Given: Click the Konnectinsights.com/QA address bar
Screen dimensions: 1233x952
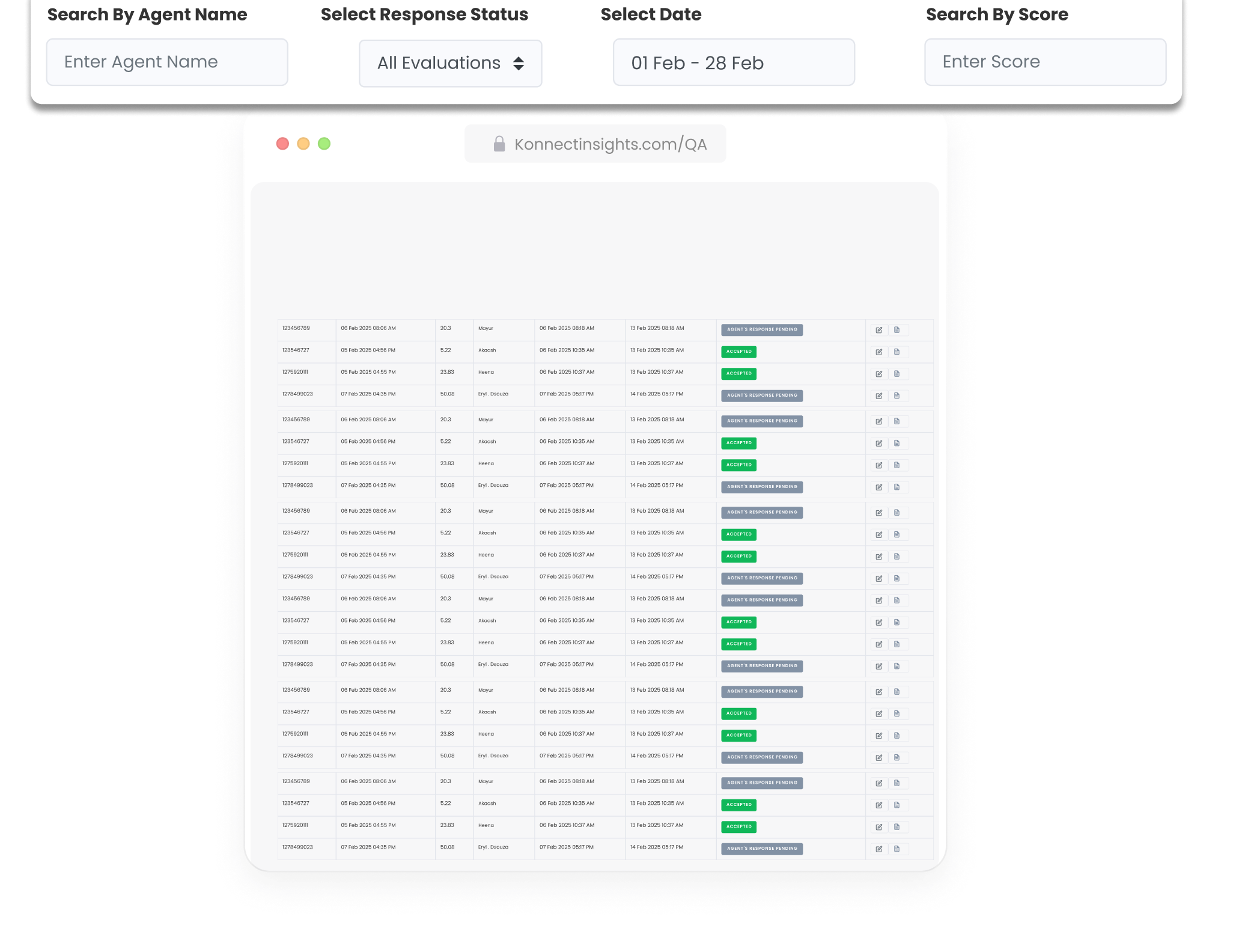Looking at the screenshot, I should [610, 144].
